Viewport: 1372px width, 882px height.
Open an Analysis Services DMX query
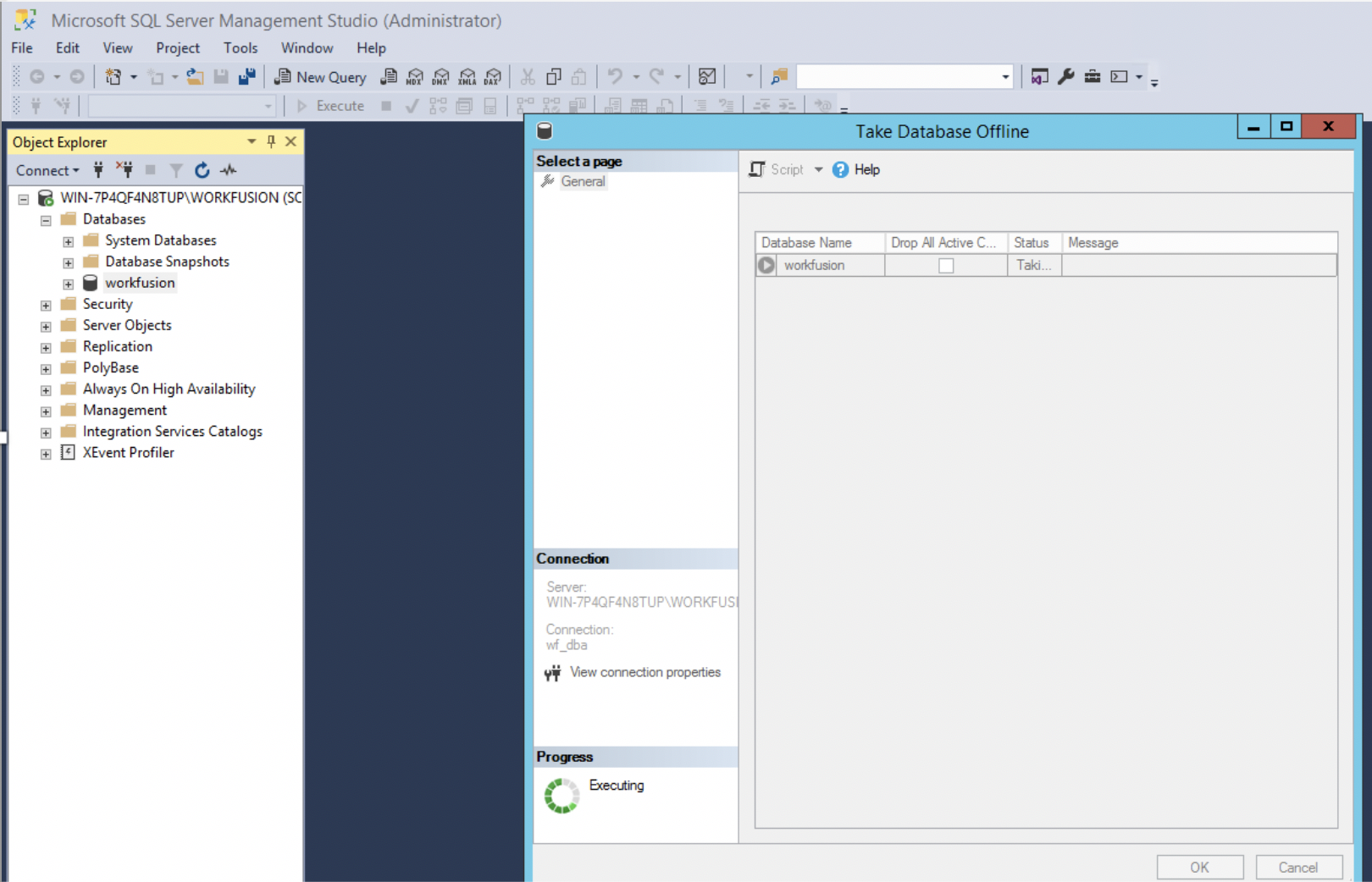tap(441, 77)
